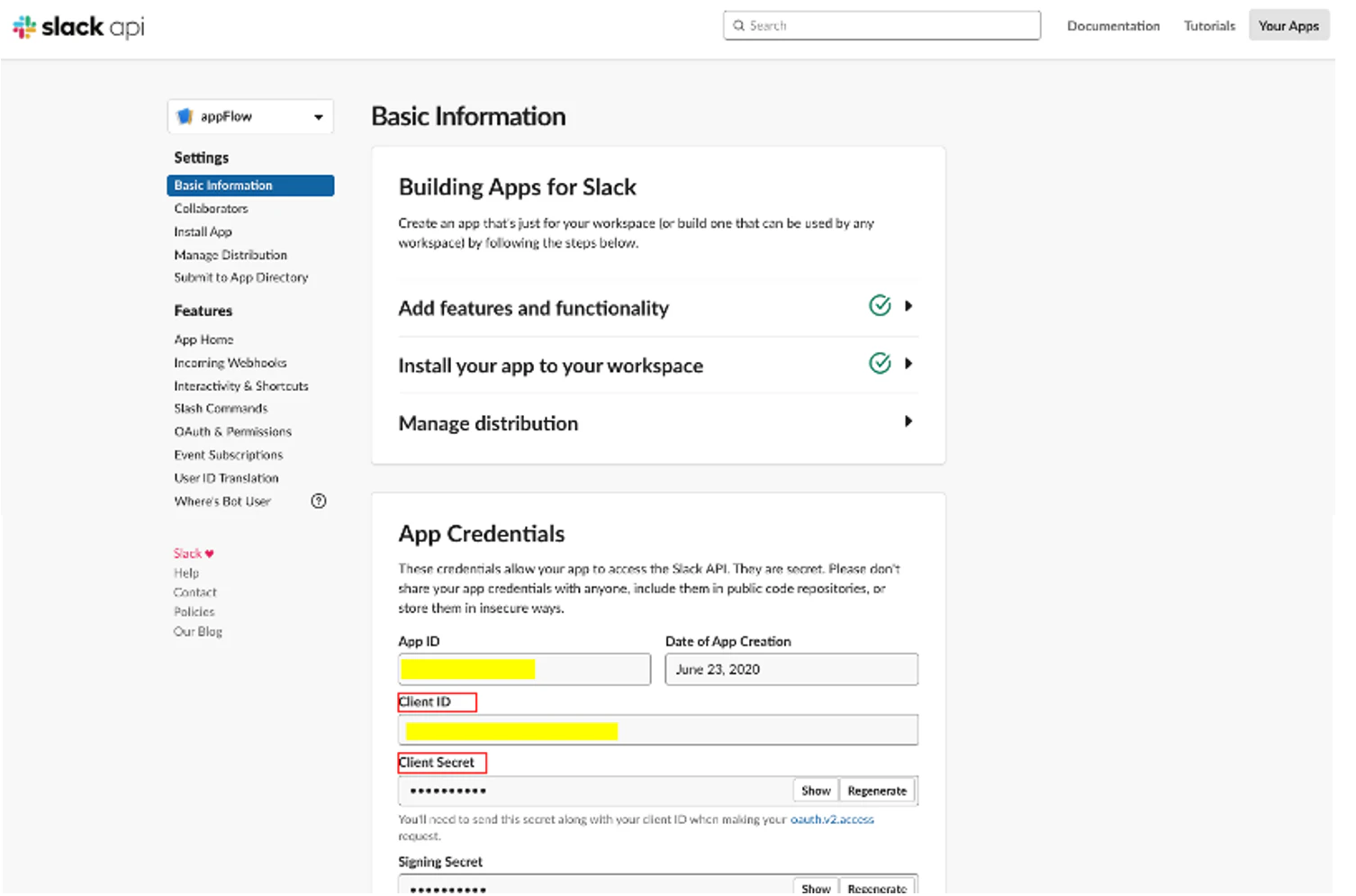Open the Contact footer link
The width and height of the screenshot is (1356, 896).
coord(195,593)
